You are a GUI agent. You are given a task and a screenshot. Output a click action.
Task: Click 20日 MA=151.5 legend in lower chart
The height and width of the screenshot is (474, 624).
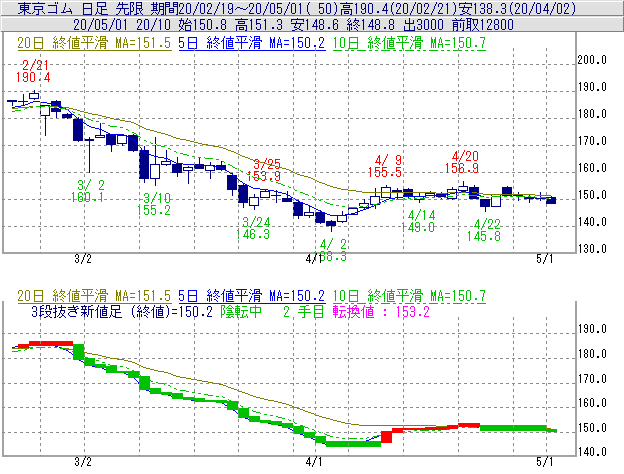[94, 296]
